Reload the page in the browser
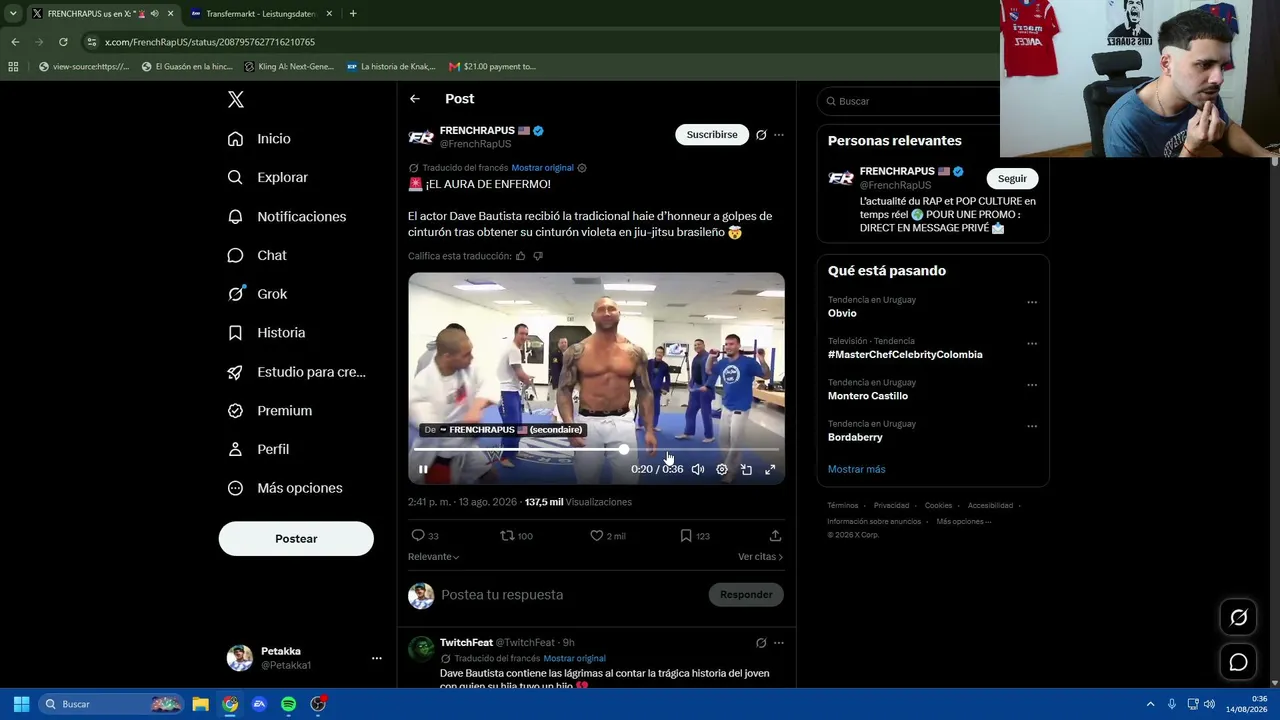1280x720 pixels. pos(63,42)
